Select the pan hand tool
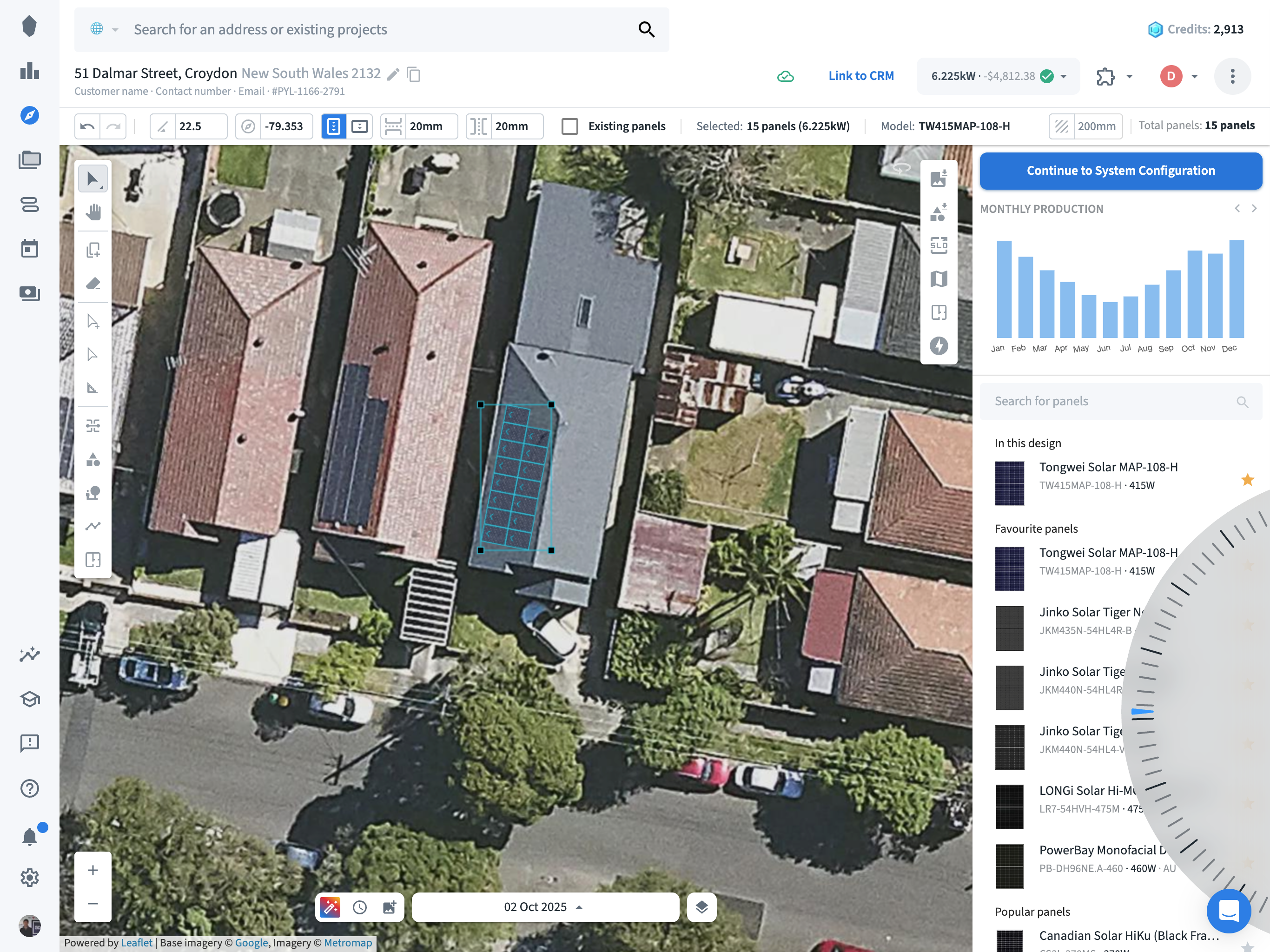This screenshot has height=952, width=1270. [x=93, y=212]
